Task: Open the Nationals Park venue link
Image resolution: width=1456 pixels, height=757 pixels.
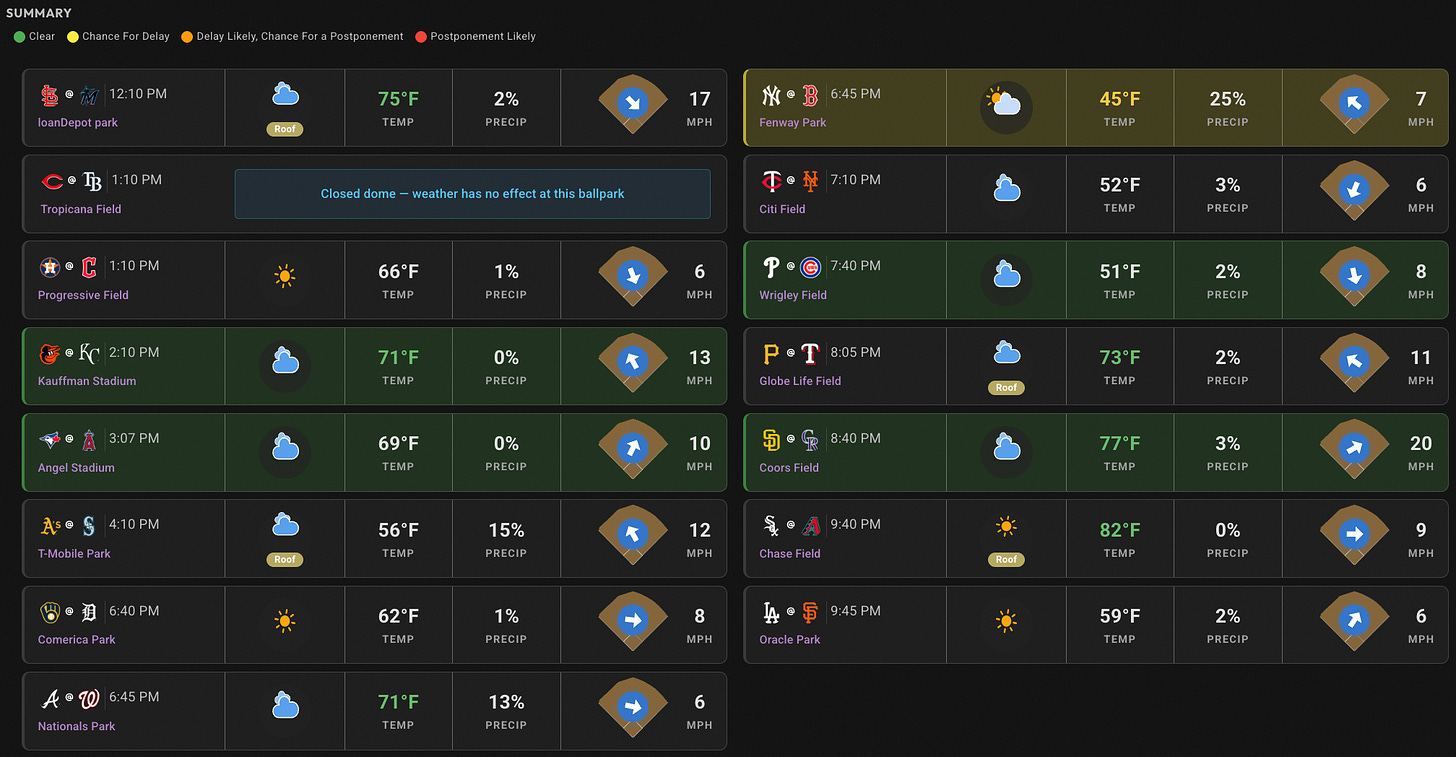Action: tap(77, 726)
